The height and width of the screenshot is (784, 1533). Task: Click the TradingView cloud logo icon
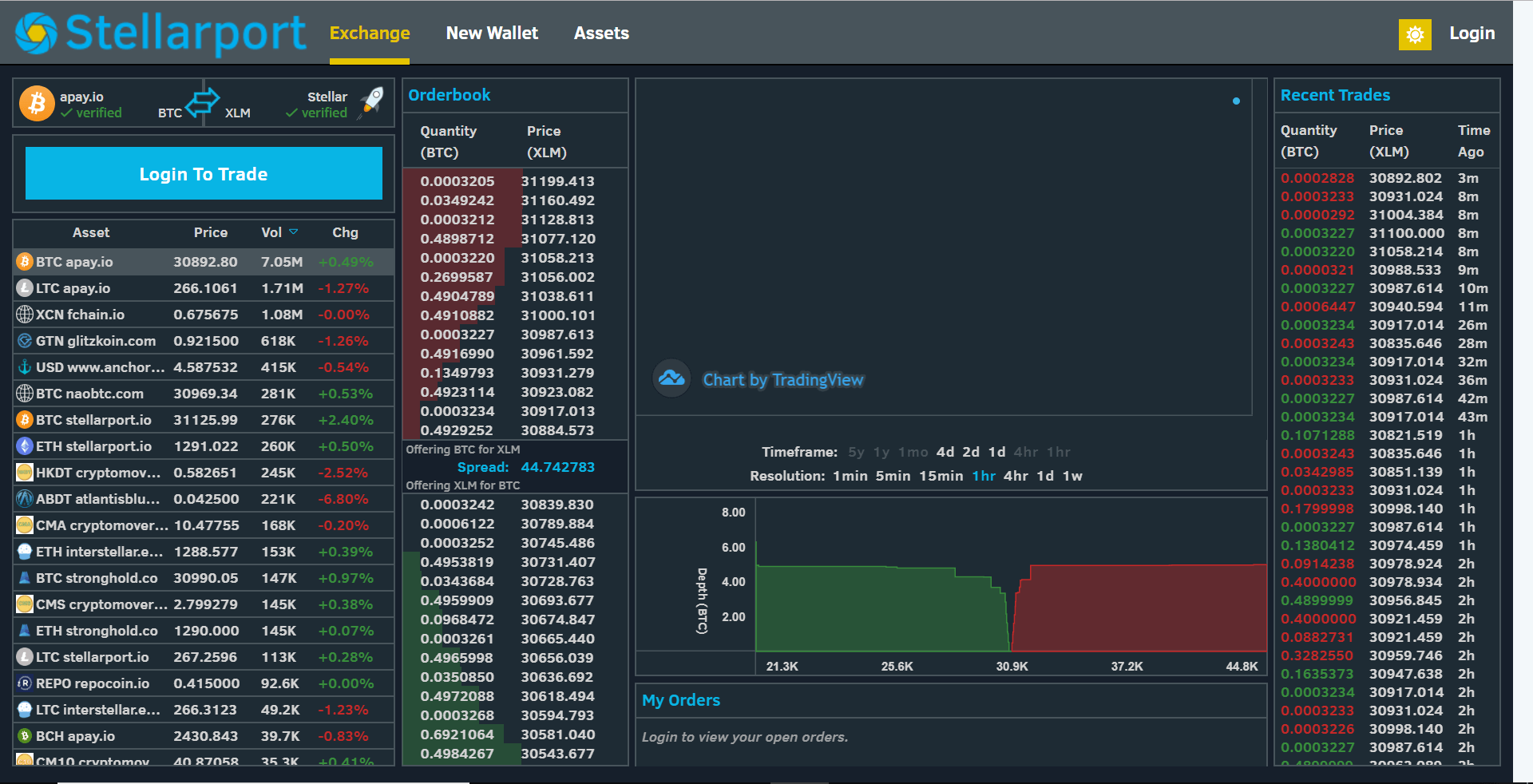point(671,378)
